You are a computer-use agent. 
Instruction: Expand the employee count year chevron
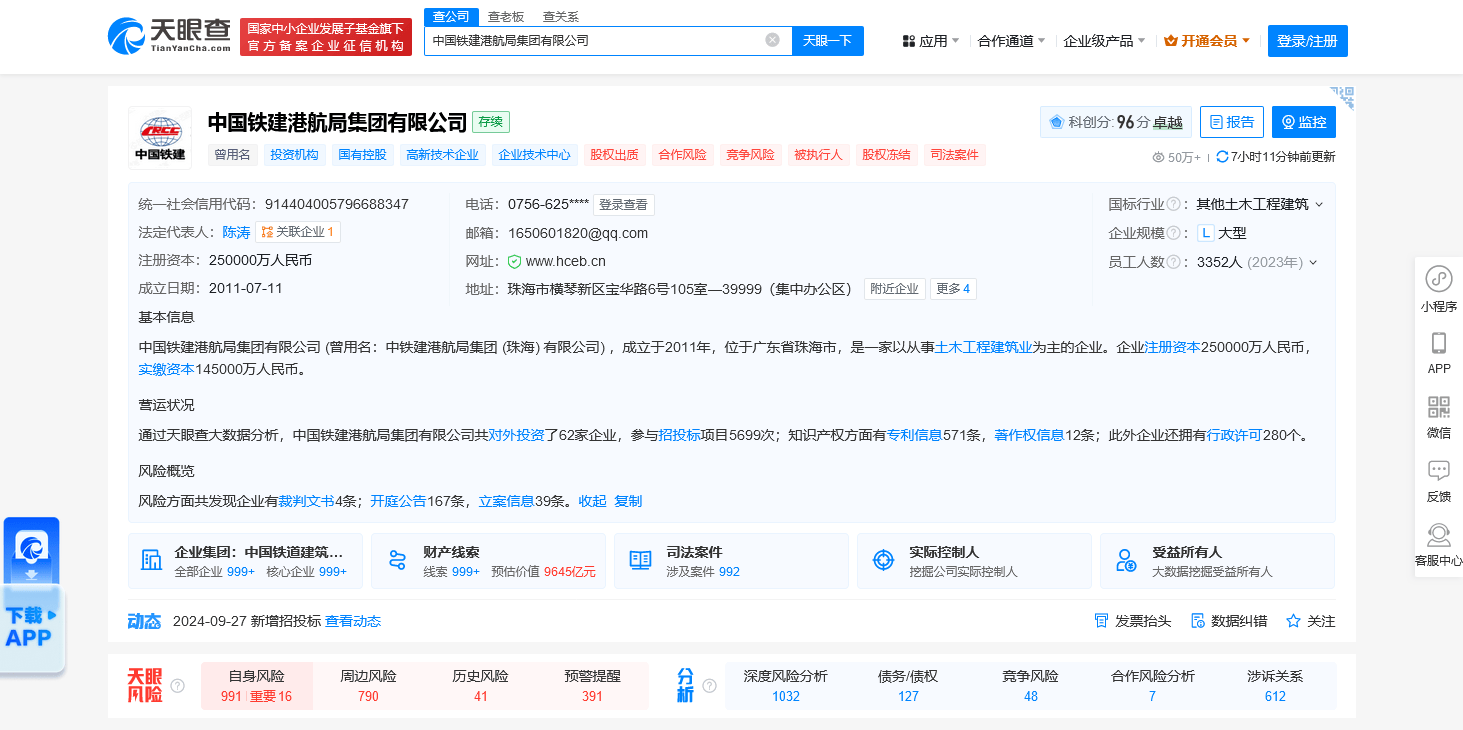1313,262
